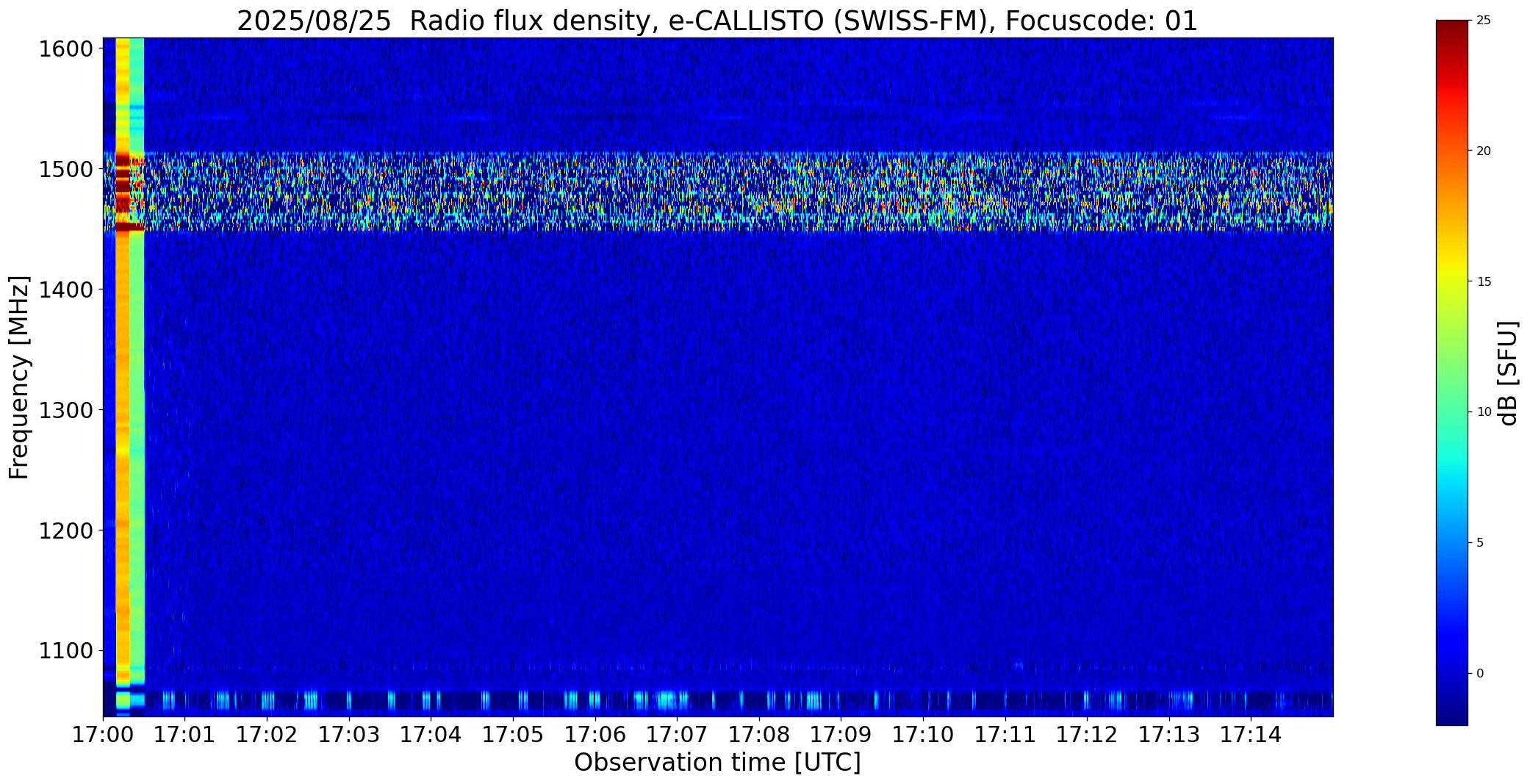Click the 'Frequency [MHz]' axis label

coord(19,377)
